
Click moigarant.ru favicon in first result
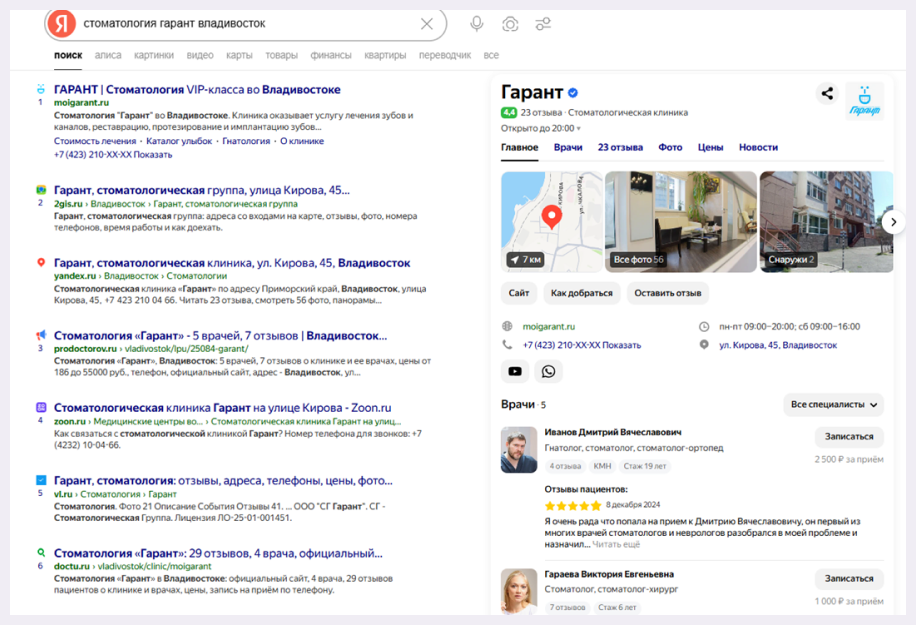(x=40, y=89)
